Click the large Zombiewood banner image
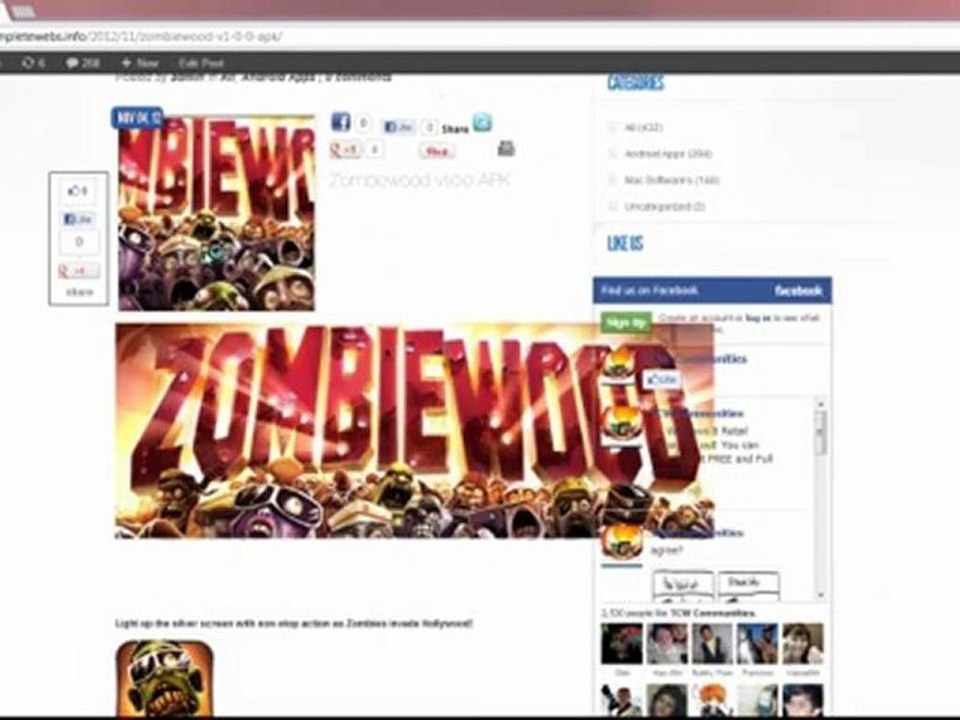Viewport: 960px width, 720px height. pos(414,431)
